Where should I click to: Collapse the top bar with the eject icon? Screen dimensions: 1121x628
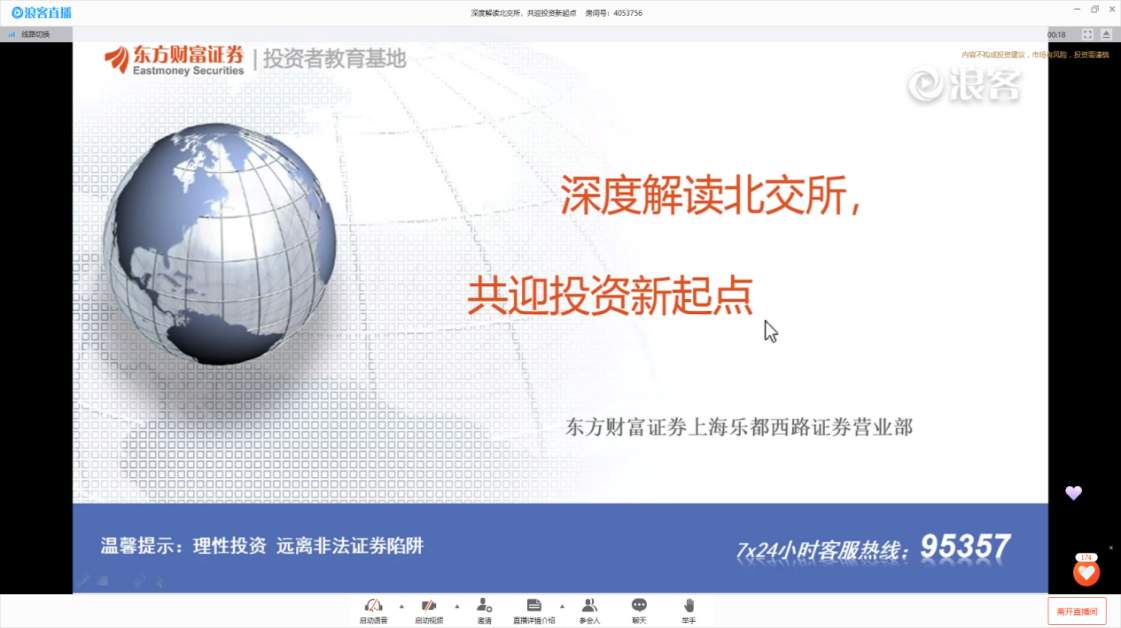[1106, 34]
